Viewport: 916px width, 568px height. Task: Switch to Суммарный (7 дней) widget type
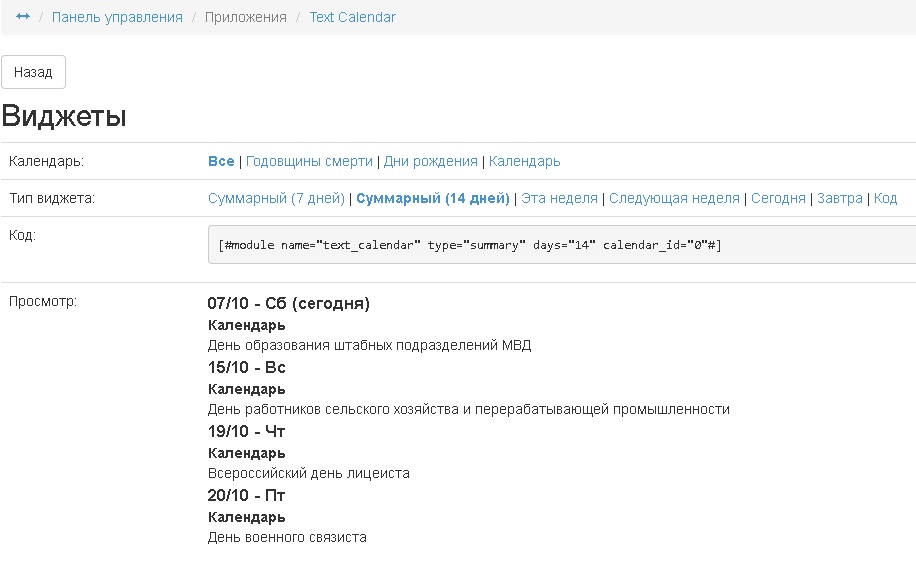tap(276, 198)
